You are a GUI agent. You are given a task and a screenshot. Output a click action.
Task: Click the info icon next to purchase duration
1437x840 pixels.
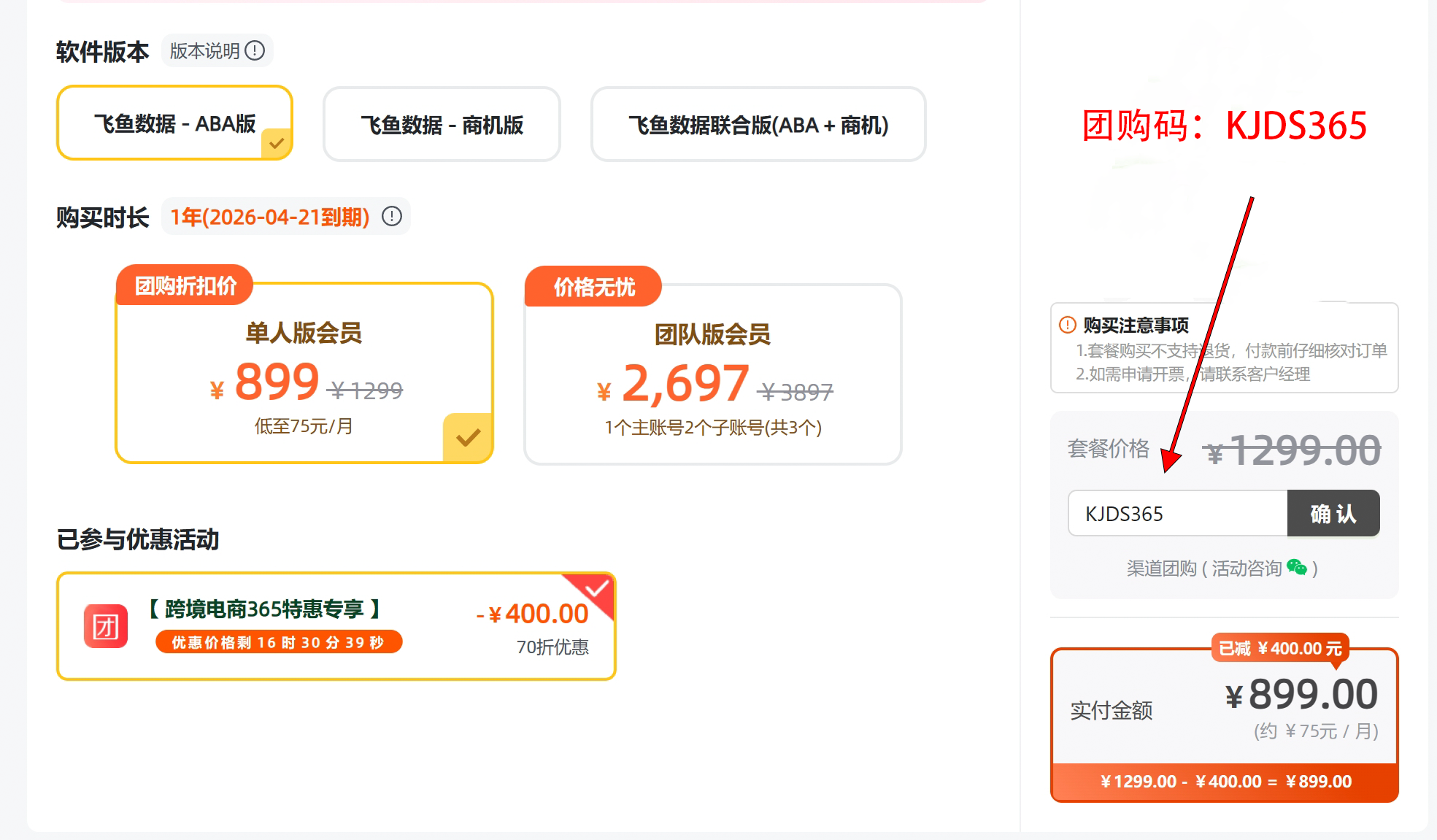pyautogui.click(x=392, y=217)
